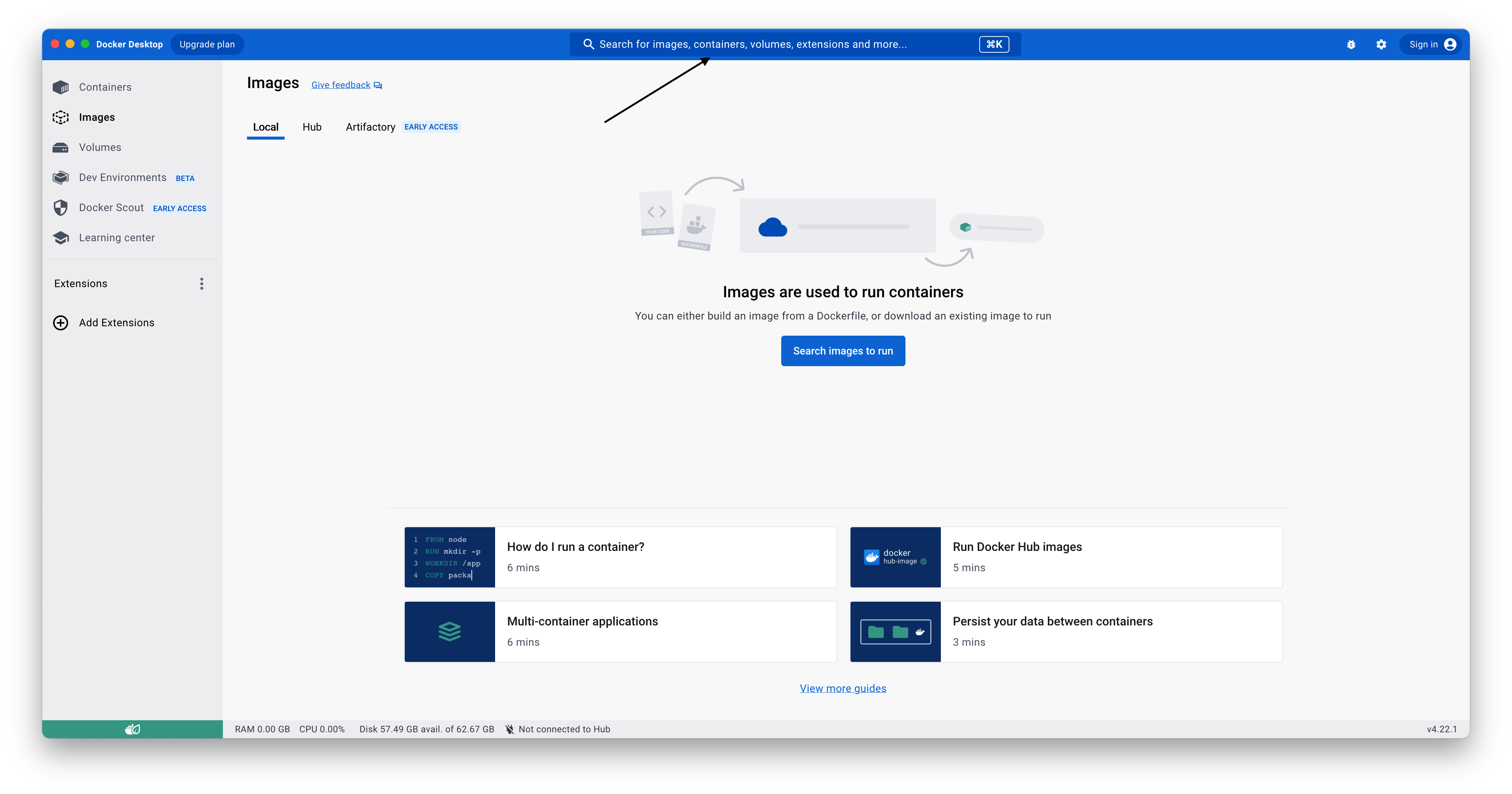Click the folders volume guide thumbnail
The width and height of the screenshot is (1512, 794).
tap(895, 632)
